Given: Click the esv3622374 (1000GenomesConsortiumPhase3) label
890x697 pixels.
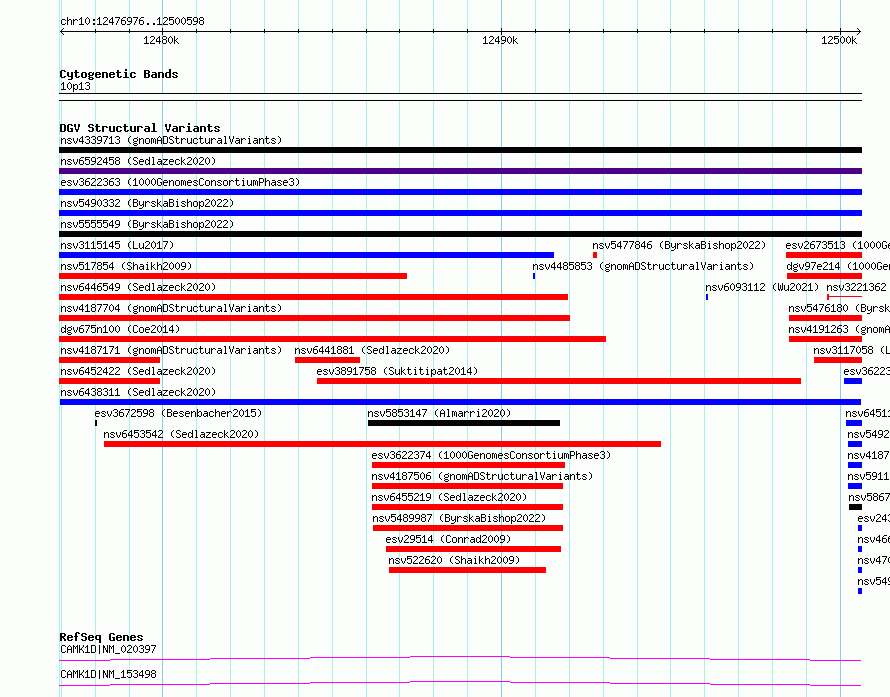Looking at the screenshot, I should (x=491, y=455).
